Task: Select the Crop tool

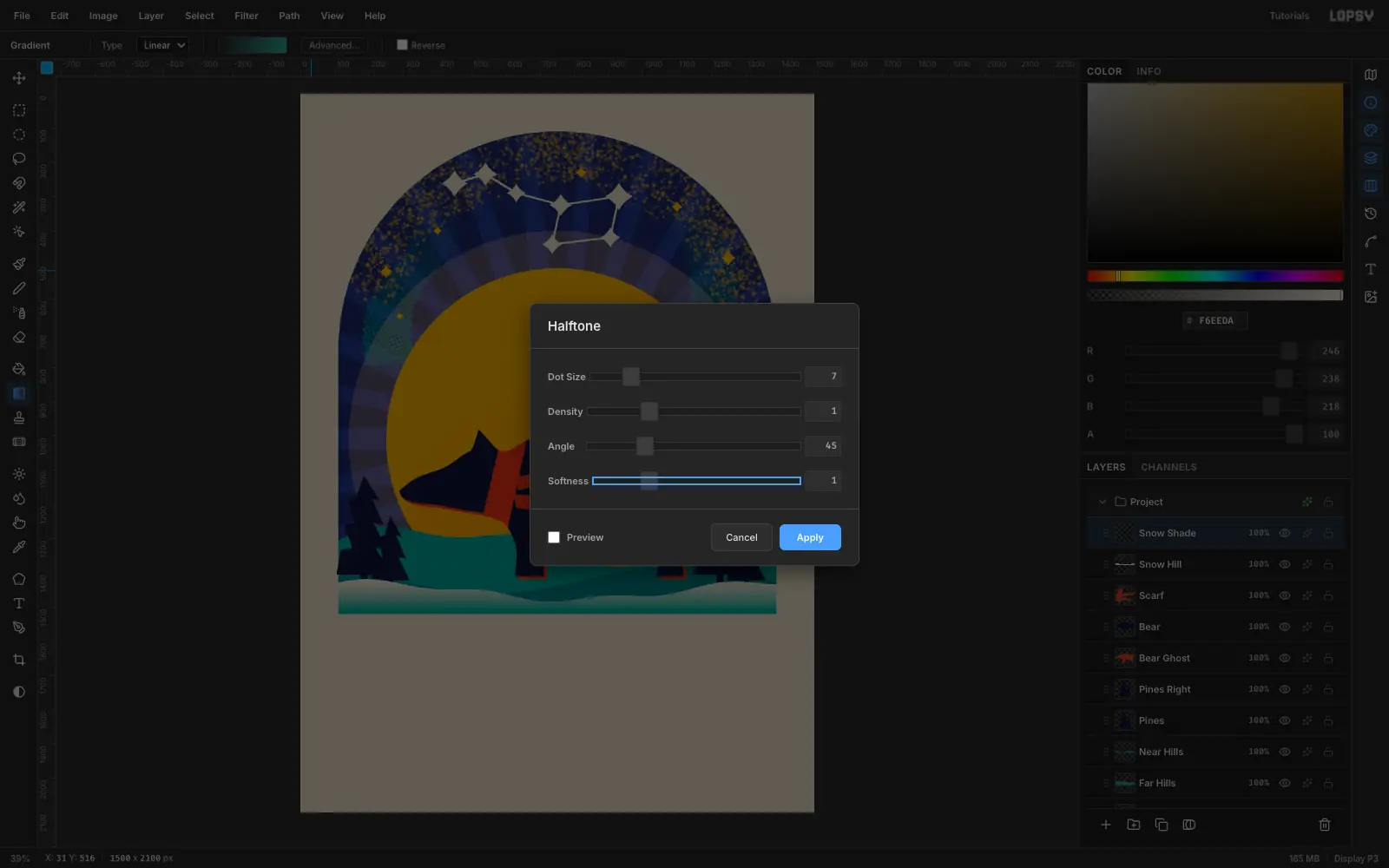Action: [x=19, y=660]
